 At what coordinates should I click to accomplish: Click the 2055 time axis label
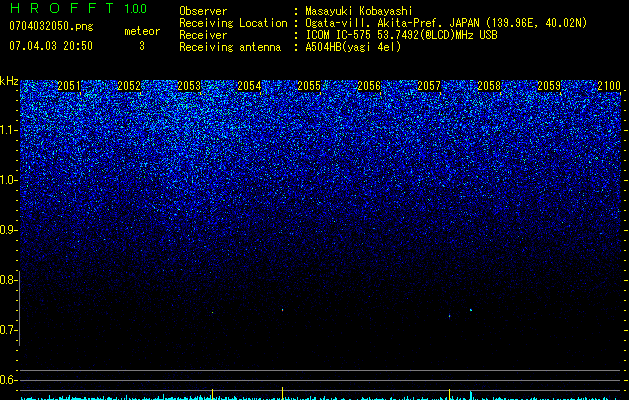tap(309, 86)
